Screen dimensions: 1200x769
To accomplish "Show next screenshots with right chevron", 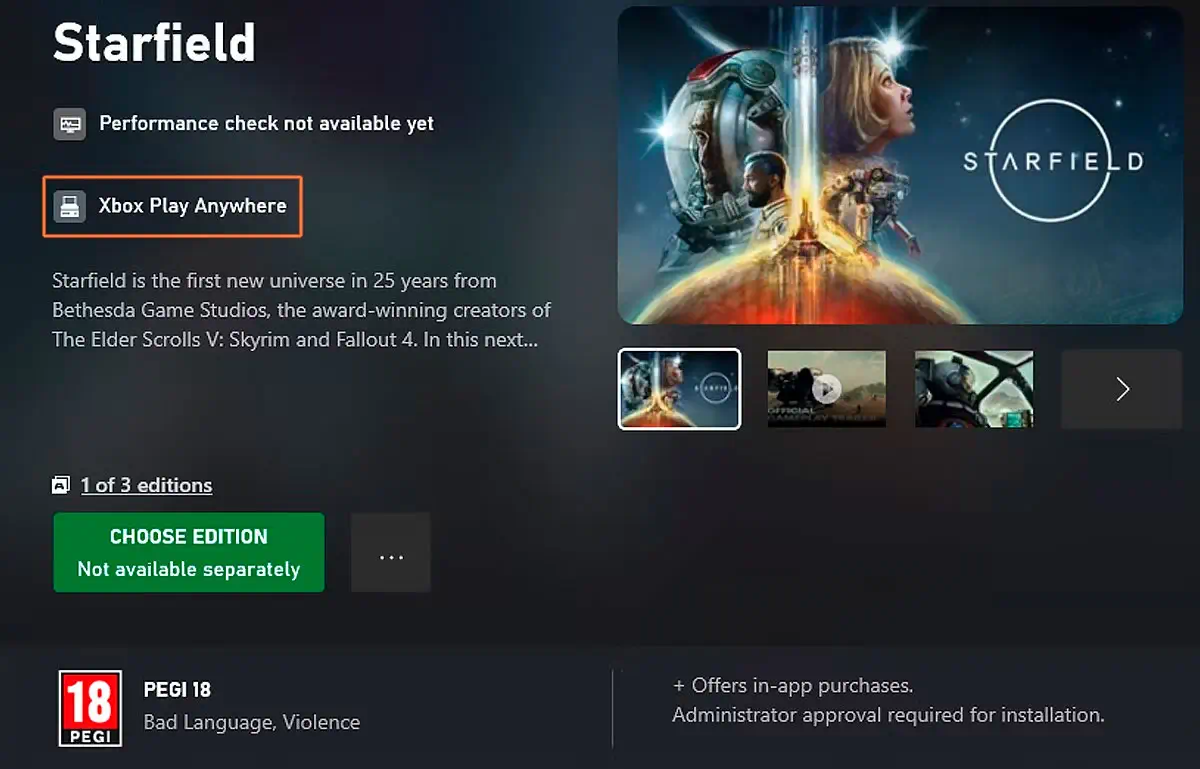I will 1122,389.
